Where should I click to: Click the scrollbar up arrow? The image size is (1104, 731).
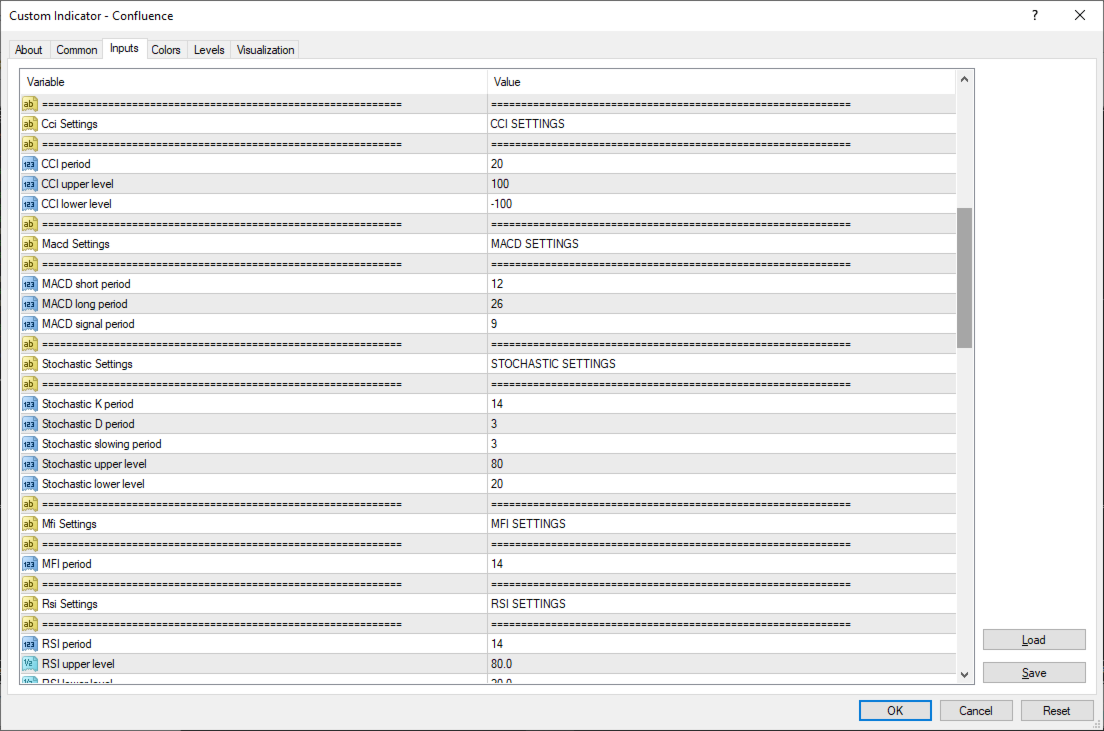click(965, 80)
